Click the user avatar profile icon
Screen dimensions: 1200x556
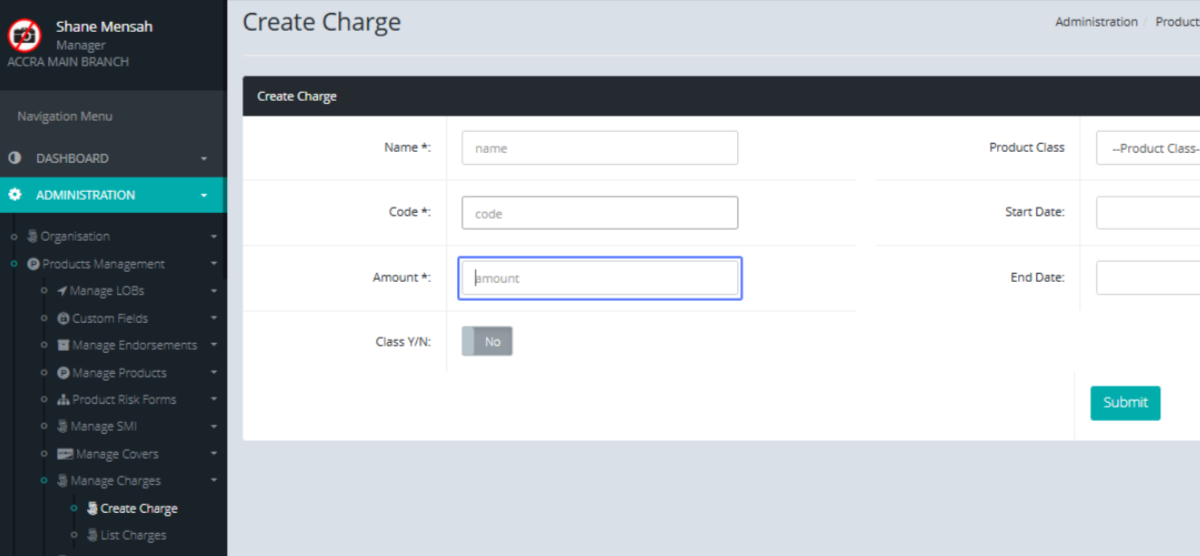coord(24,36)
